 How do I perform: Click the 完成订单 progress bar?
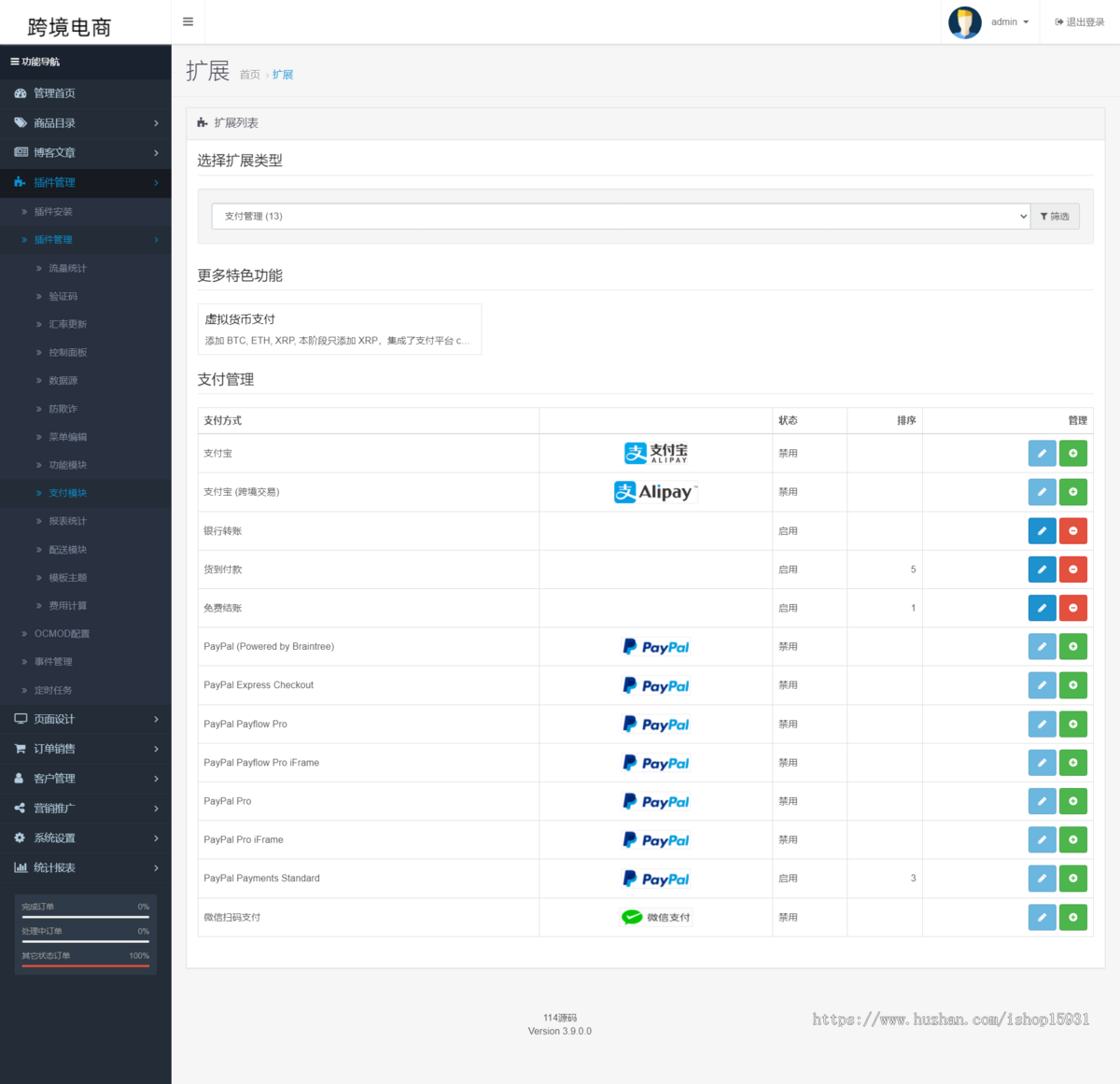pyautogui.click(x=86, y=917)
